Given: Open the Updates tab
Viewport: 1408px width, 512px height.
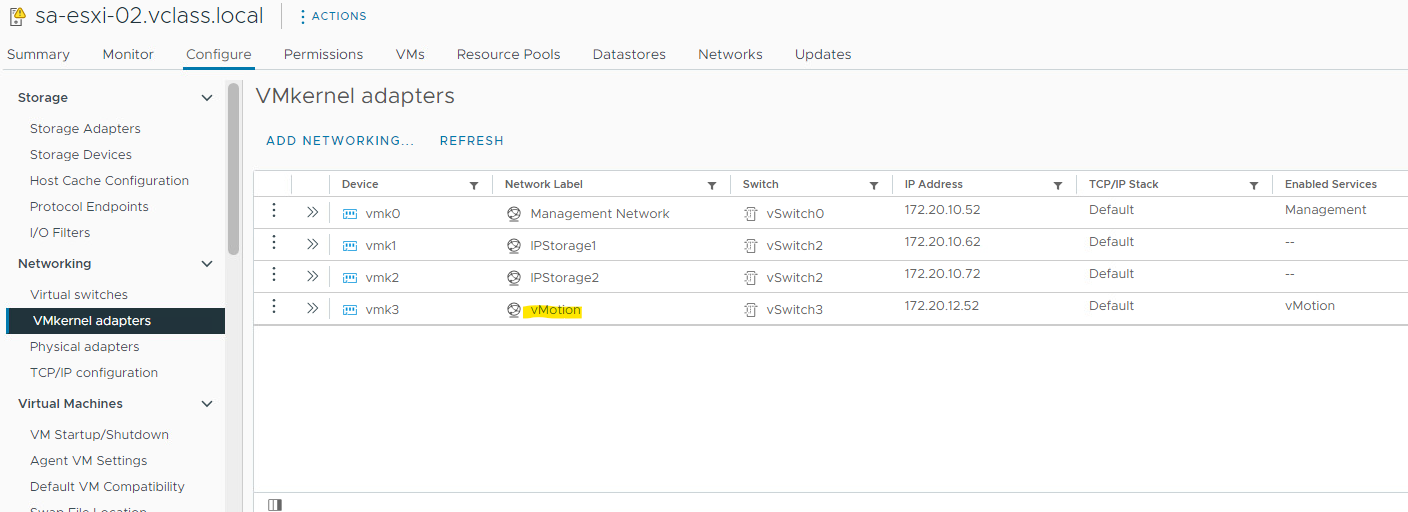Looking at the screenshot, I should point(823,54).
